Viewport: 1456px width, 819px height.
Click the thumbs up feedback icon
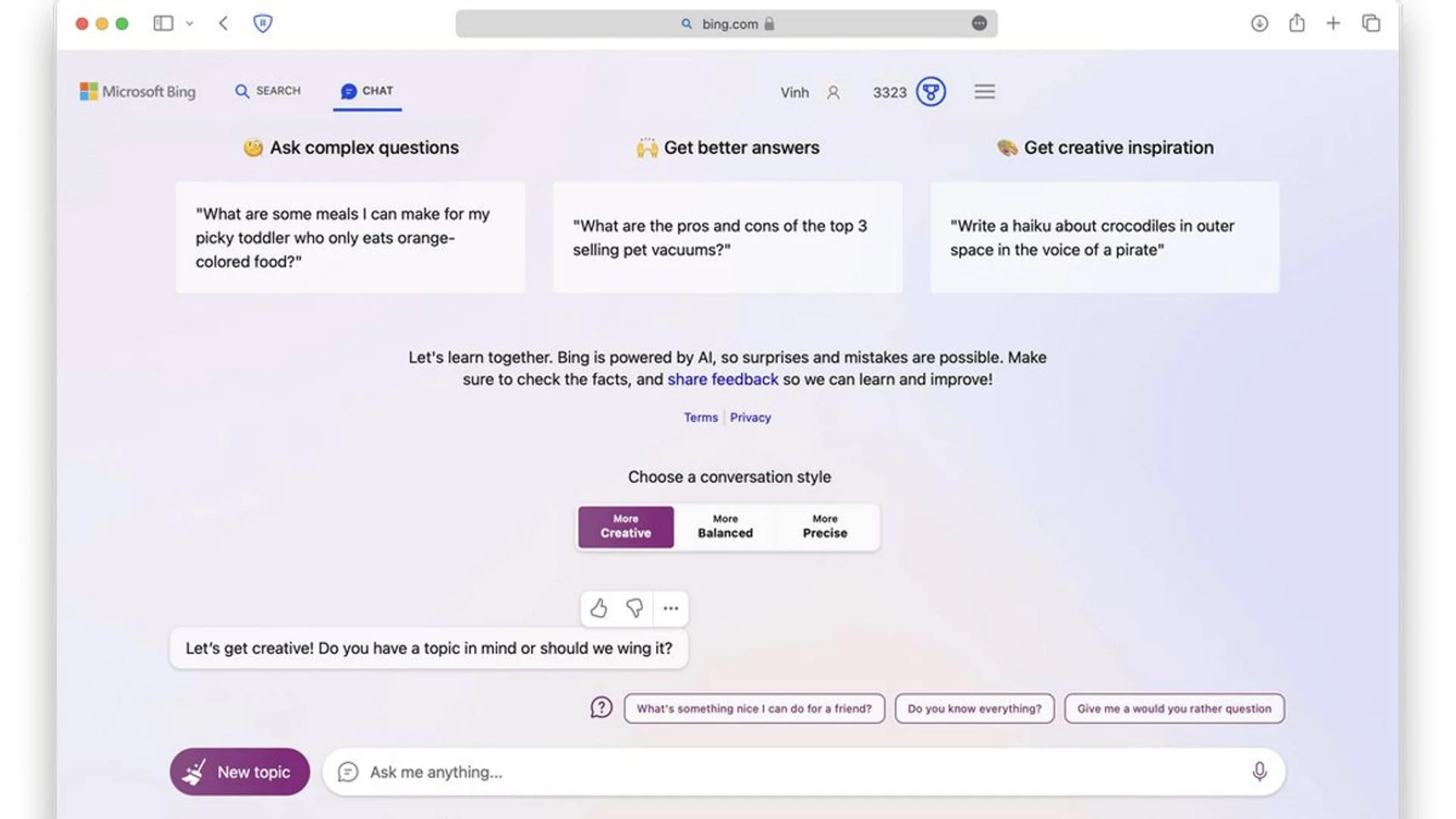pos(598,607)
